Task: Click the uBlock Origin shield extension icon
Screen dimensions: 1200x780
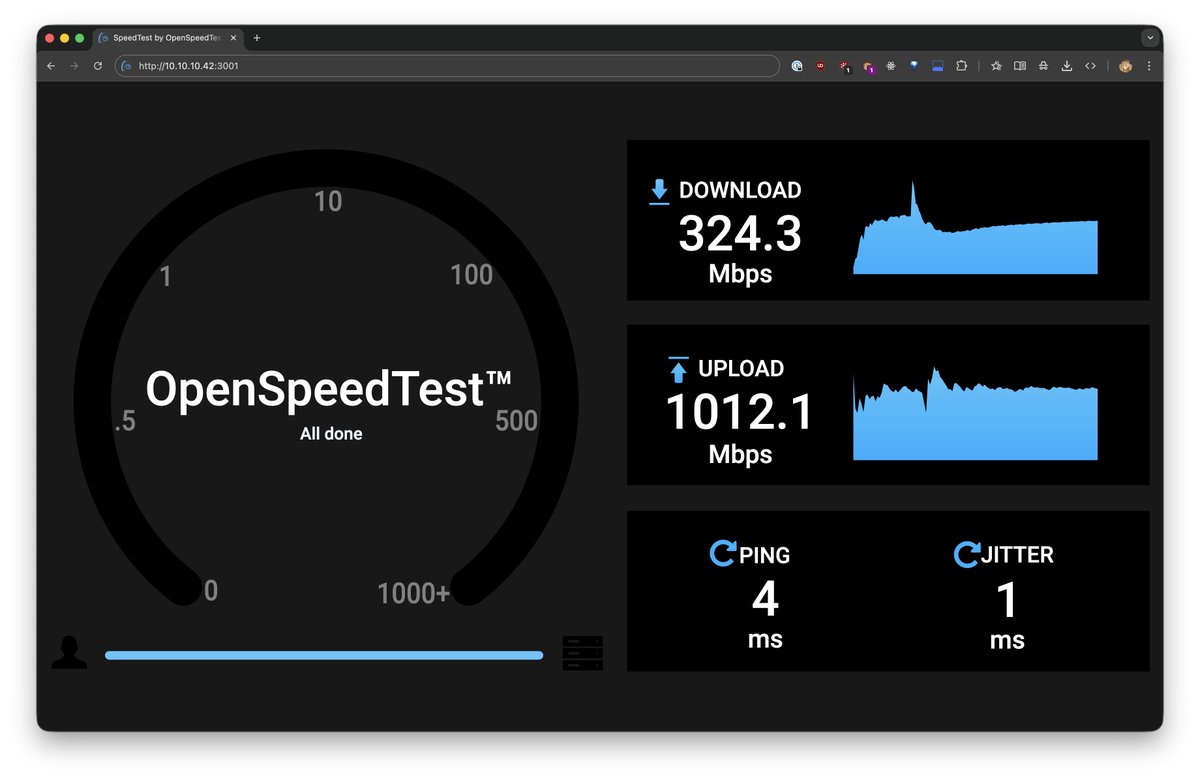Action: [821, 66]
